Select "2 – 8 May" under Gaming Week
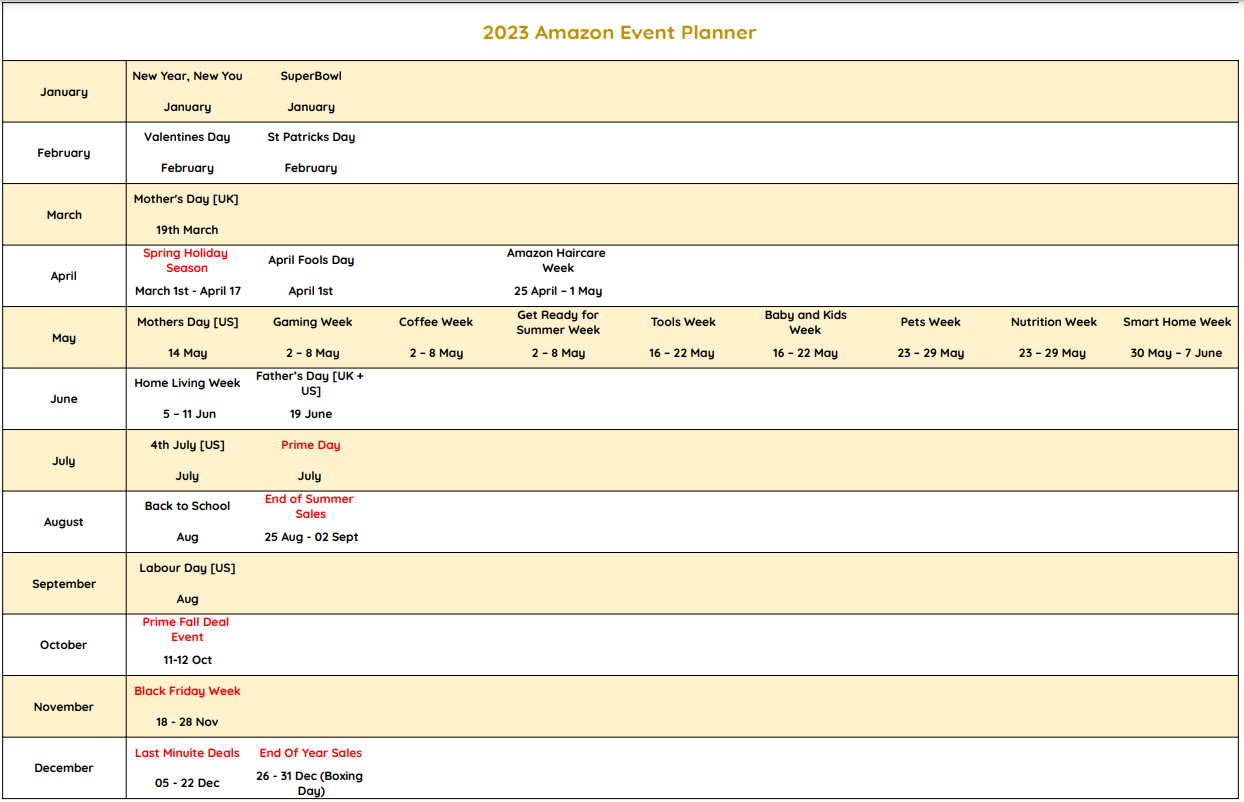Image resolution: width=1244 pixels, height=802 pixels. pyautogui.click(x=313, y=353)
